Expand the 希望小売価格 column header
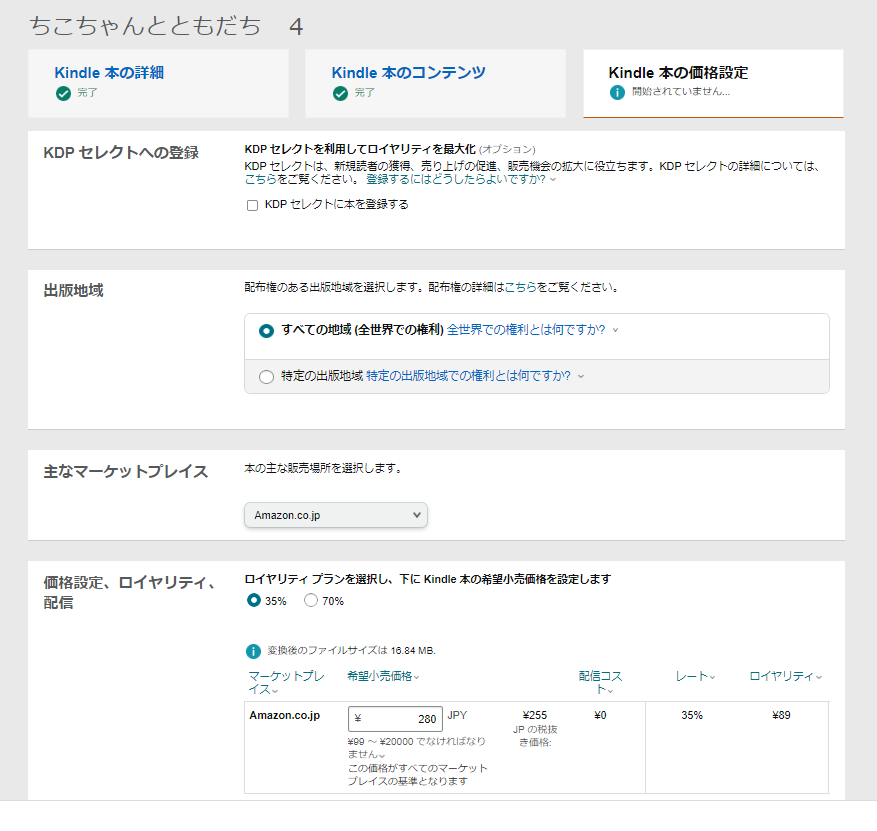 click(x=383, y=676)
